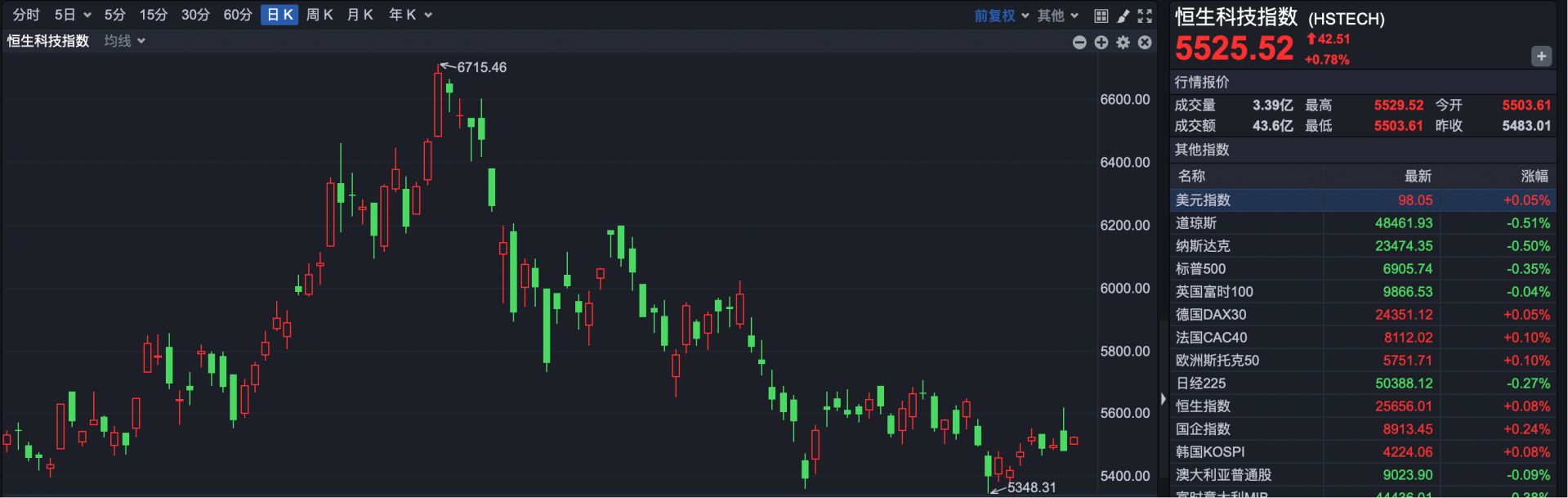This screenshot has width=1568, height=498.
Task: Select the 月K monthly chart tab
Action: 360,15
